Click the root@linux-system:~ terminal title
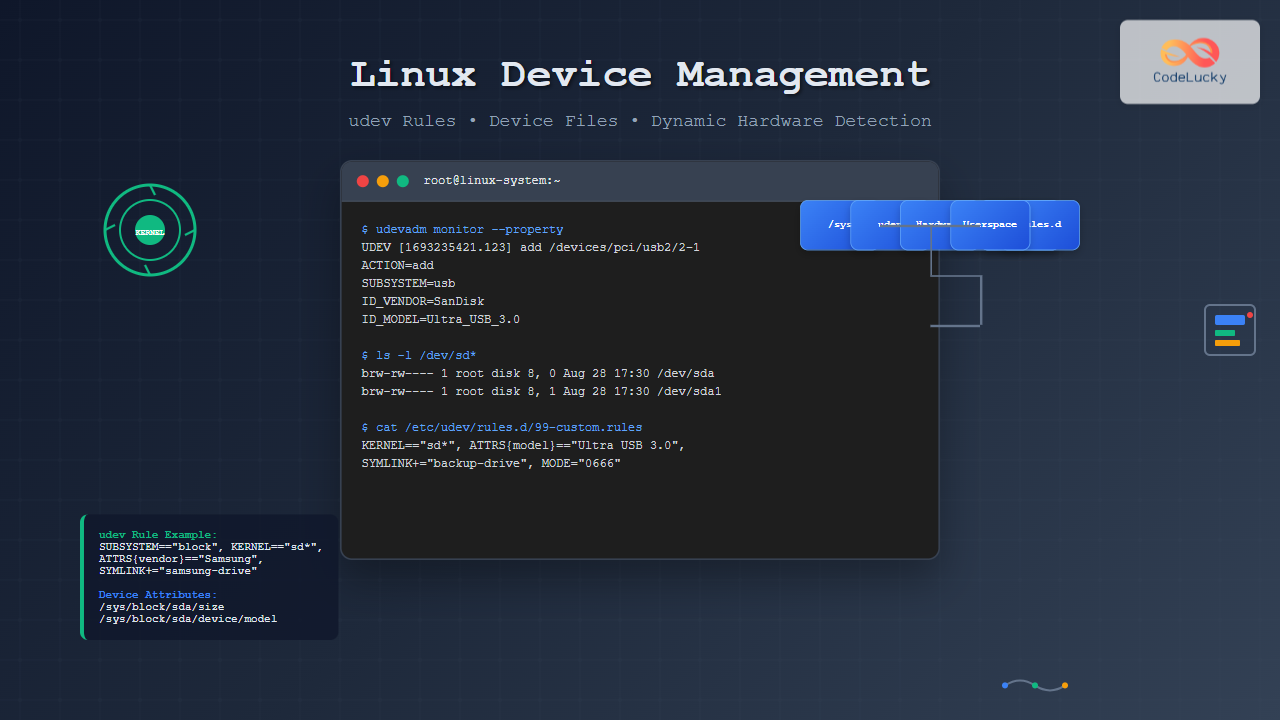The image size is (1280, 720). click(492, 181)
